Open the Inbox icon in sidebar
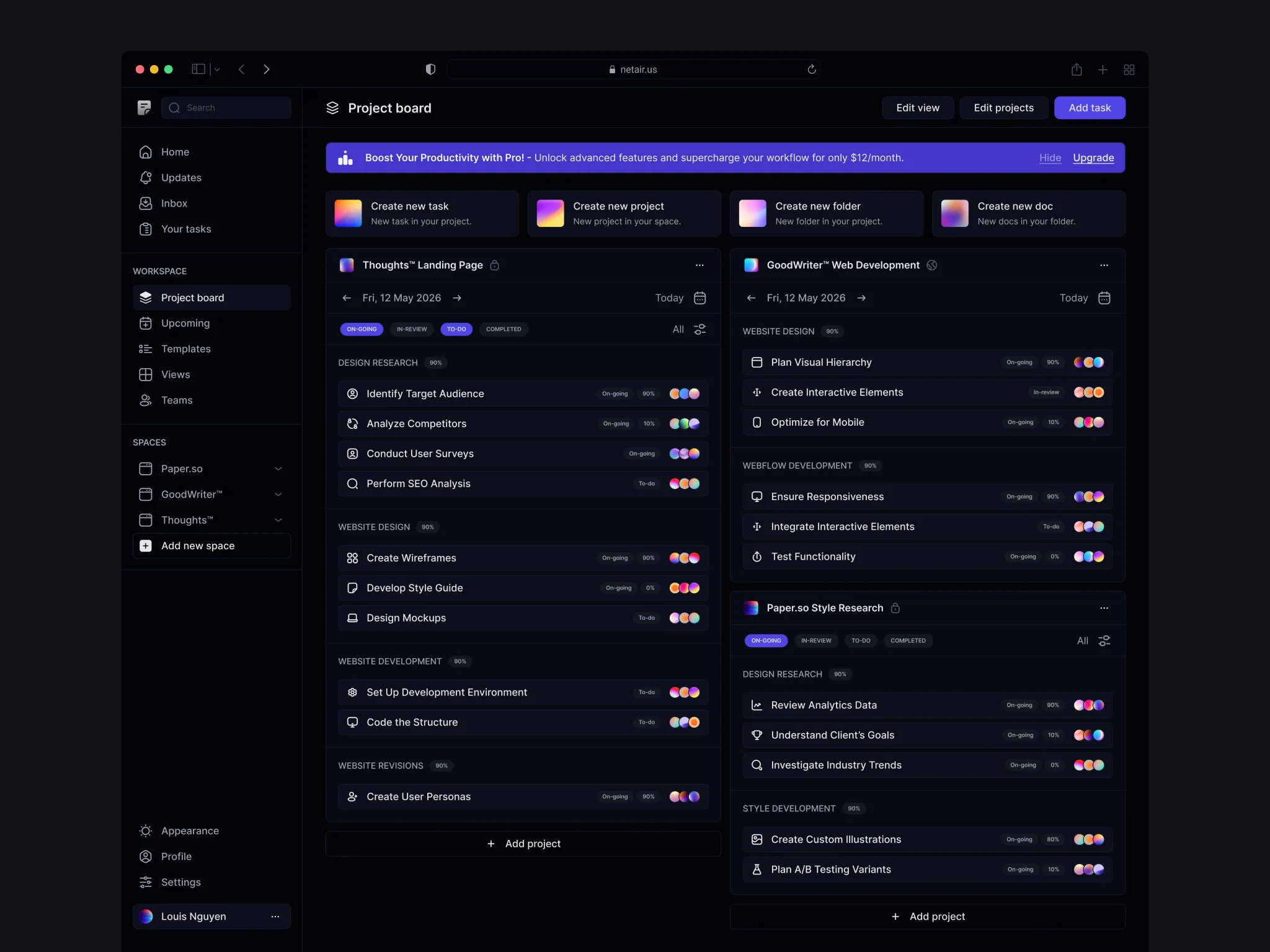This screenshot has height=952, width=1270. (x=146, y=203)
